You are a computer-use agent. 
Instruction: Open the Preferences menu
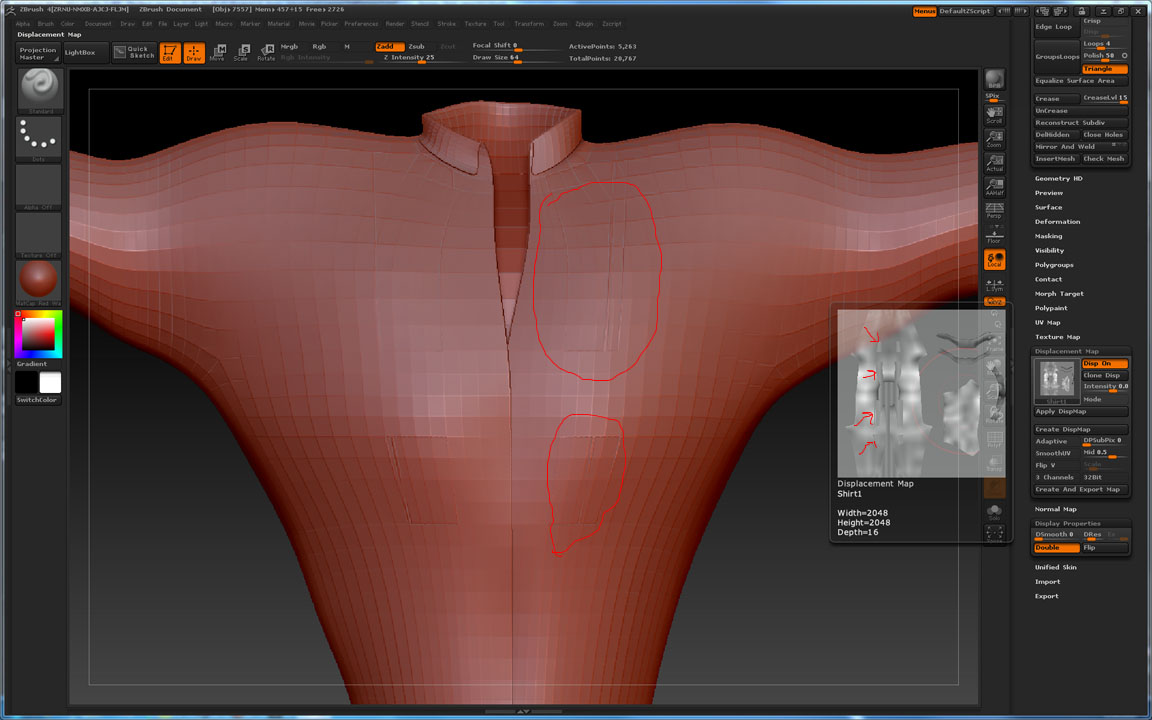(361, 23)
